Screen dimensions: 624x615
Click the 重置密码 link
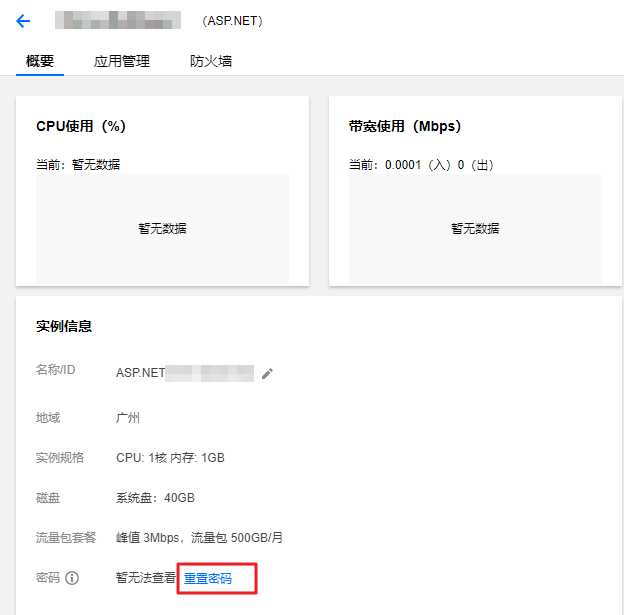tap(208, 578)
